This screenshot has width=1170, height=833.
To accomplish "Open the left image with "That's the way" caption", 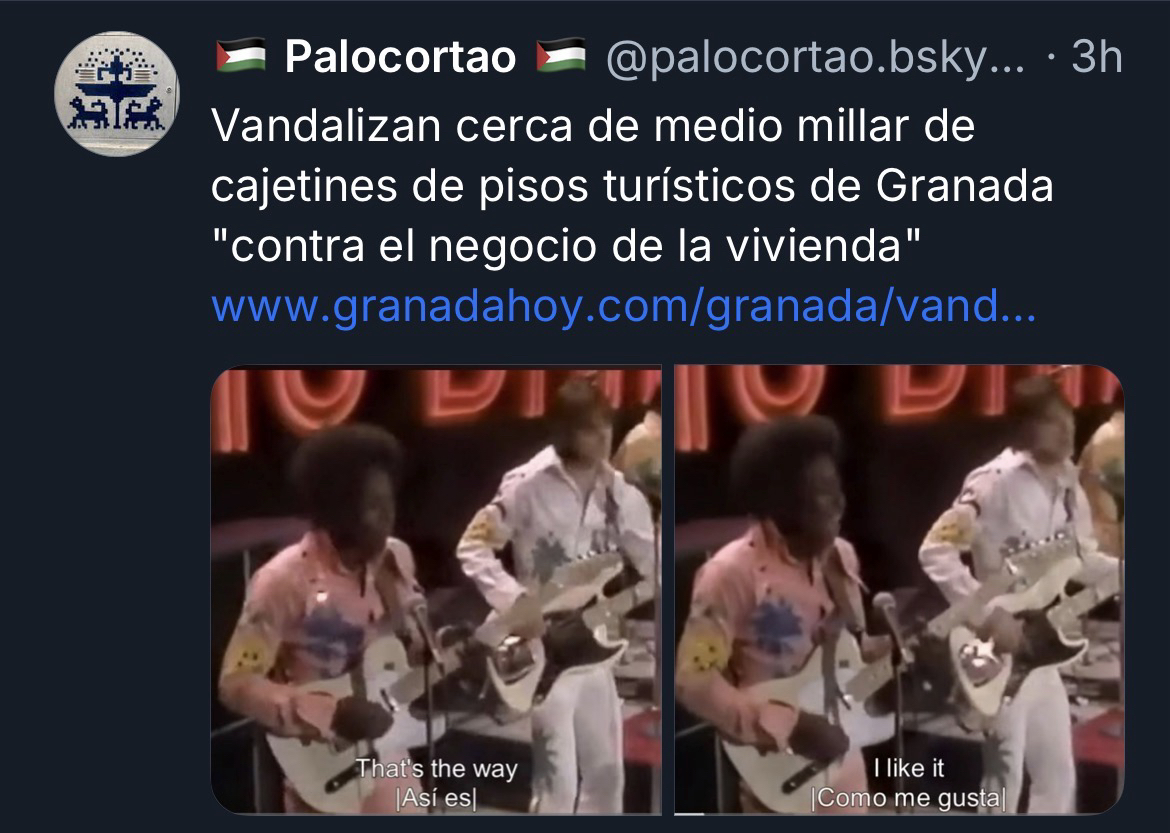I will (436, 589).
